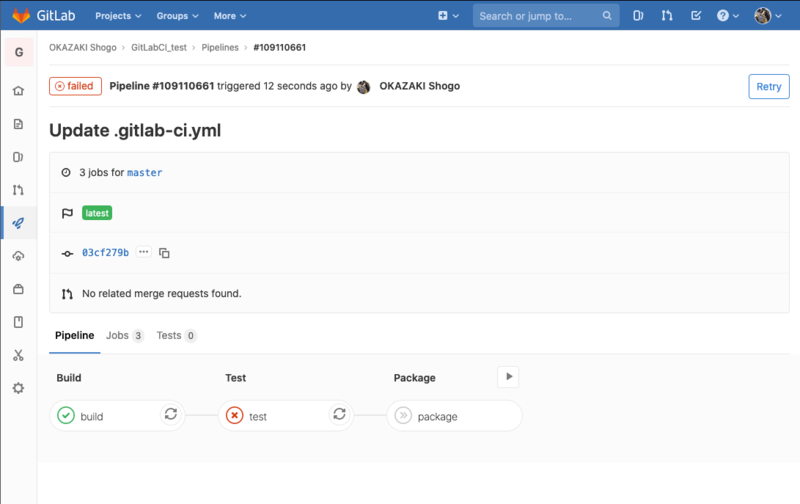Open the To-Do list icon
800x504 pixels.
[x=695, y=16]
